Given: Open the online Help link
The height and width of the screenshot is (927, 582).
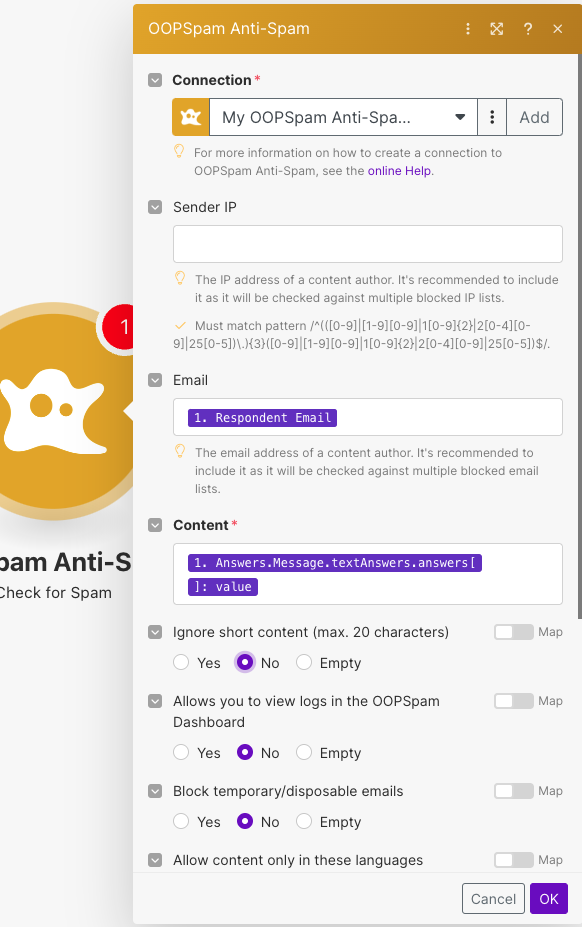Looking at the screenshot, I should [399, 171].
